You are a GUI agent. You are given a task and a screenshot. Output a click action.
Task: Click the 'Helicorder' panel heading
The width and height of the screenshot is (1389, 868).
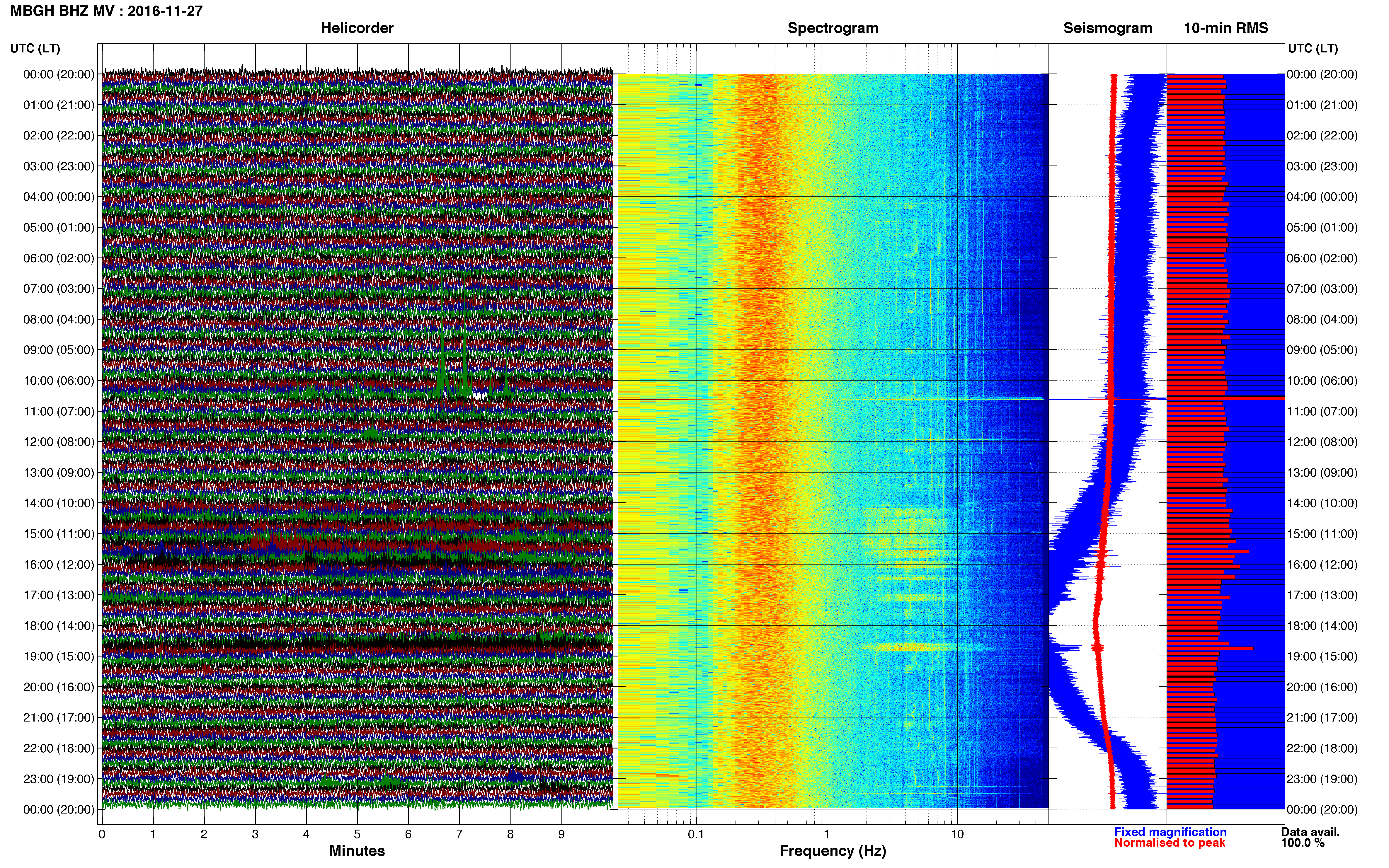[x=357, y=28]
